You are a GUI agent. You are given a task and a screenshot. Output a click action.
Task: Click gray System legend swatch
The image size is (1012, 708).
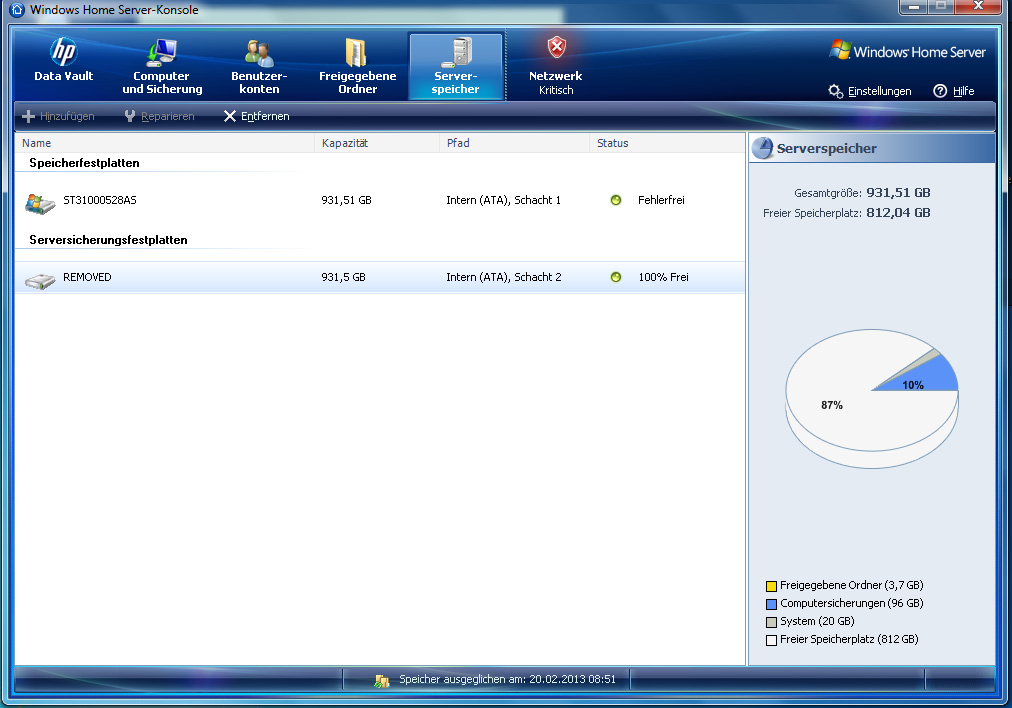point(771,623)
